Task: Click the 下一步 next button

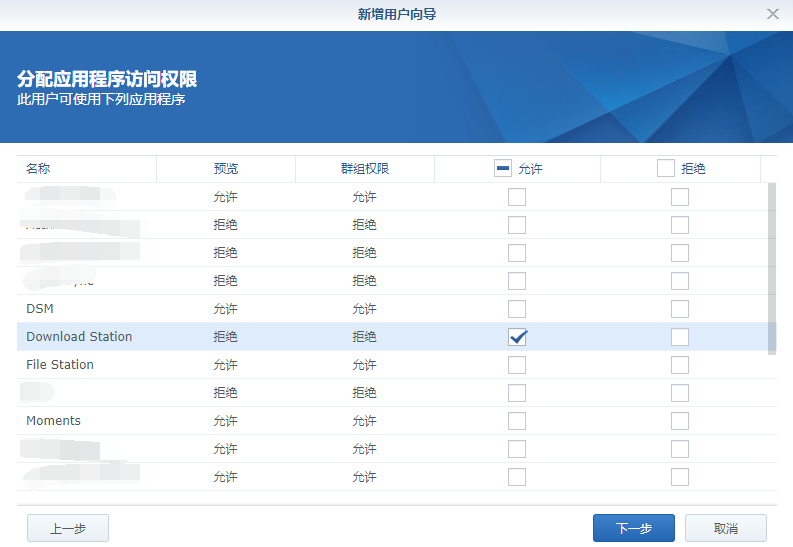Action: [x=634, y=528]
